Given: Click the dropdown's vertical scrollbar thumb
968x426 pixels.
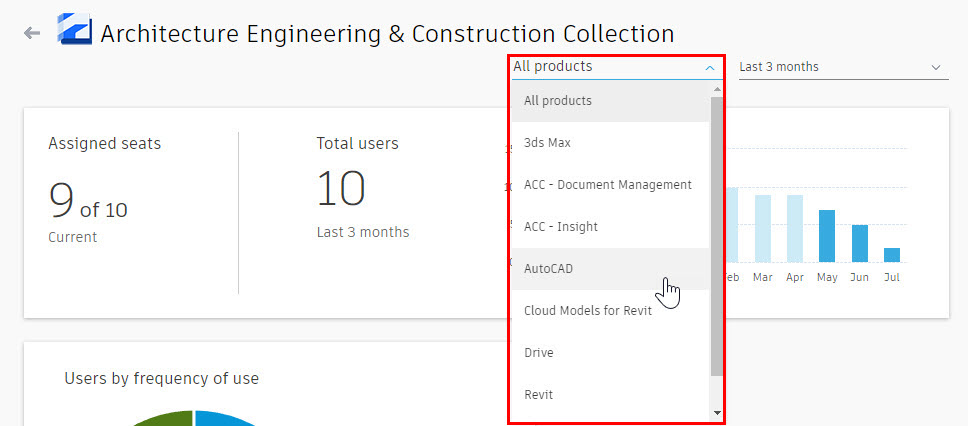Looking at the screenshot, I should coord(716,236).
